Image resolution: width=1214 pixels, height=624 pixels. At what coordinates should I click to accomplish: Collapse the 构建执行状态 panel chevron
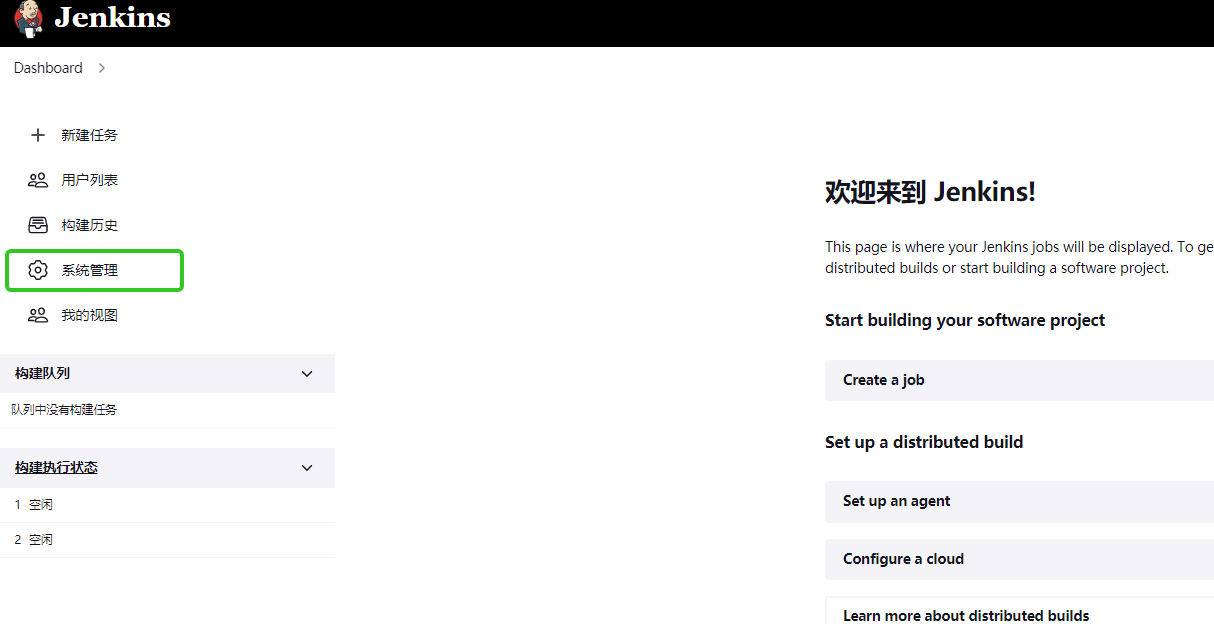(307, 467)
